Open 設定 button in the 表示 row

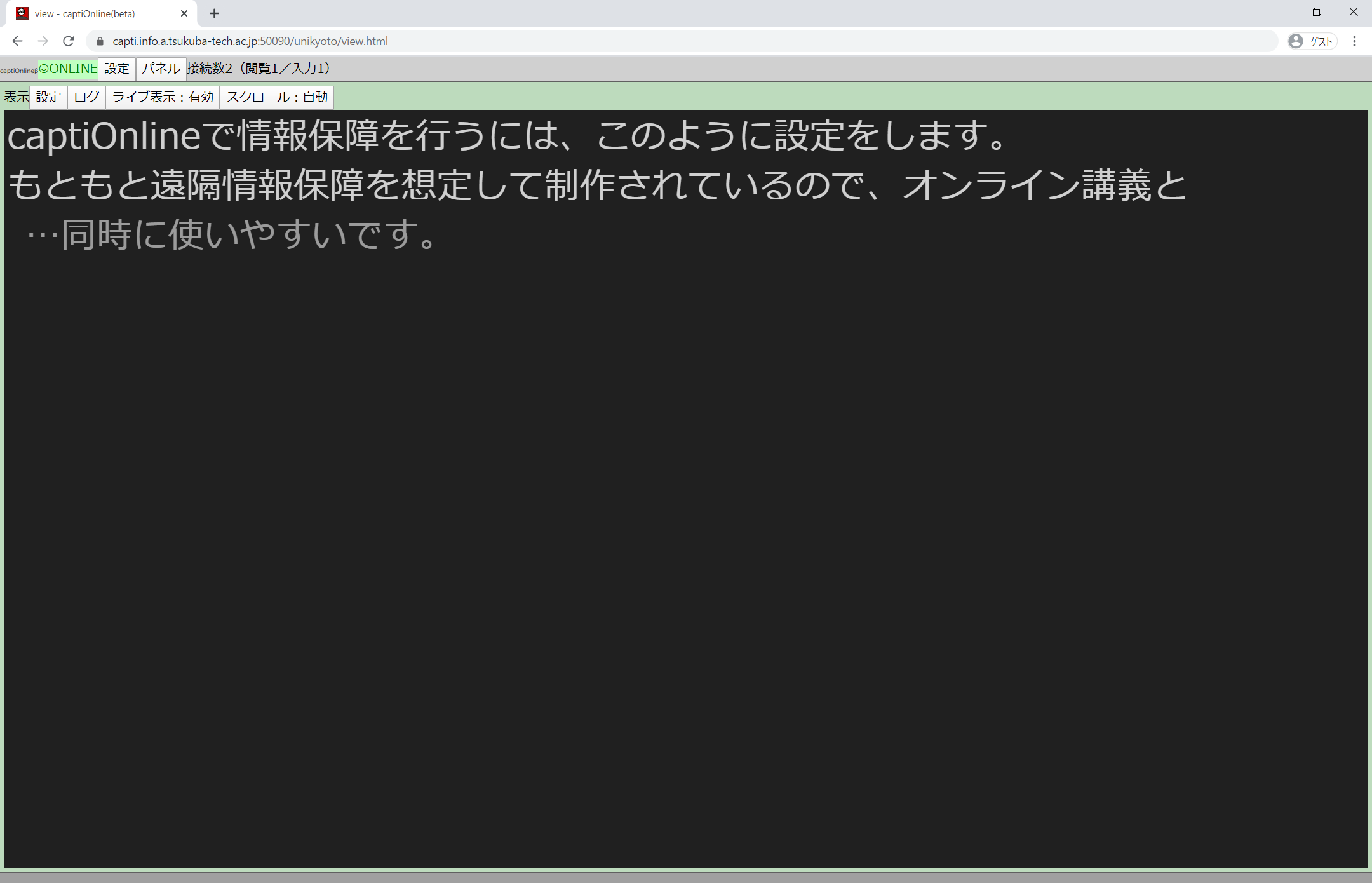48,97
